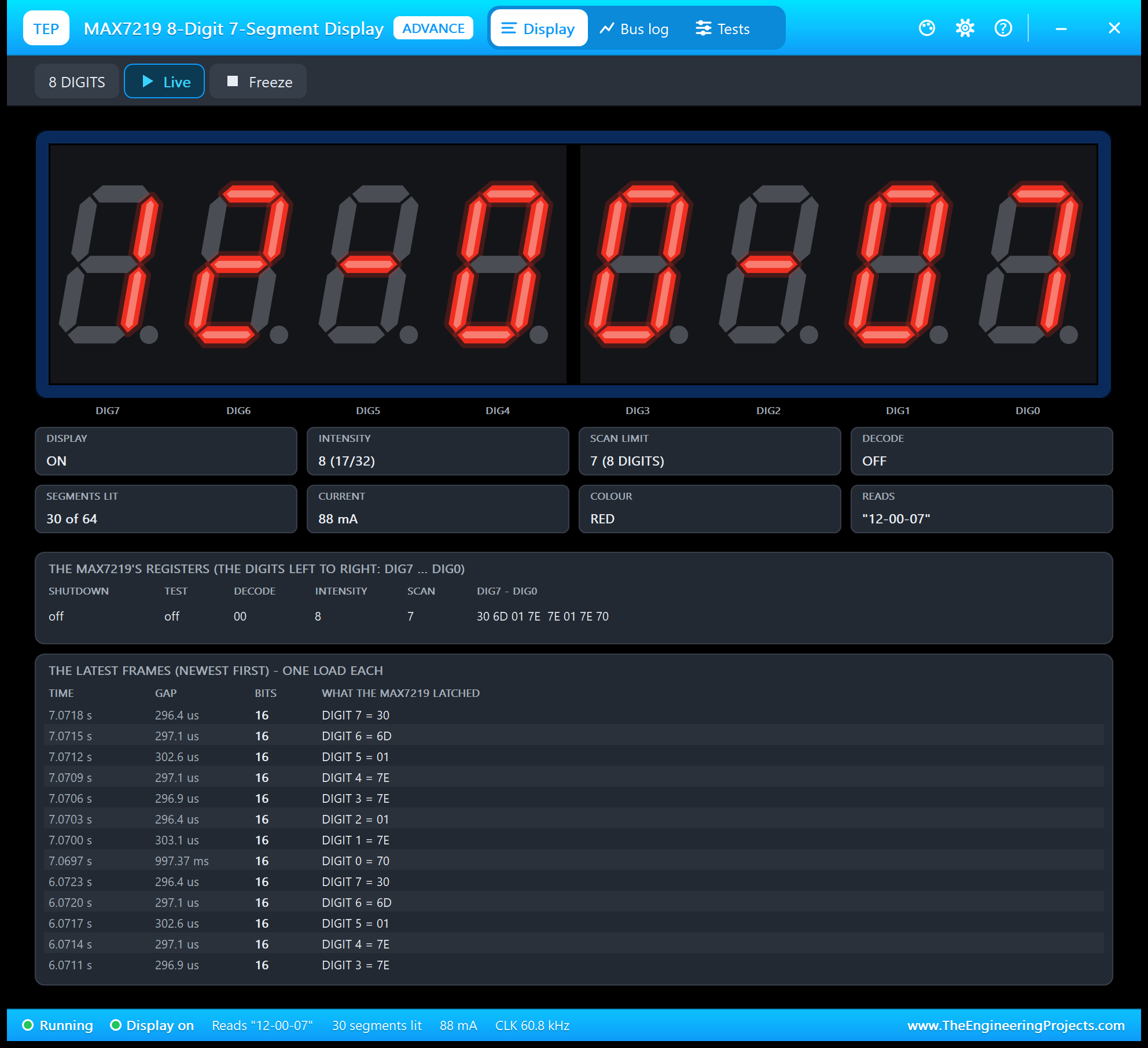Viewport: 1148px width, 1048px height.
Task: Select the DECODE OFF card
Action: click(982, 451)
